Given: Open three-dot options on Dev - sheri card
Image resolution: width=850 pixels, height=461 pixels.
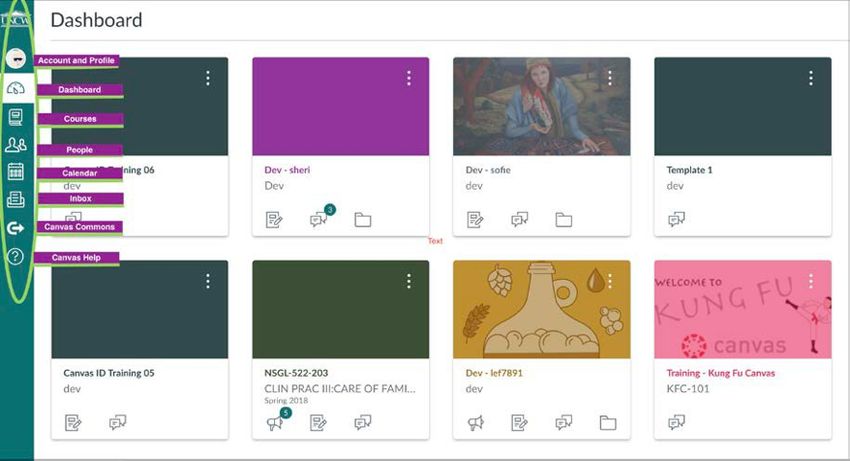Looking at the screenshot, I should point(409,79).
